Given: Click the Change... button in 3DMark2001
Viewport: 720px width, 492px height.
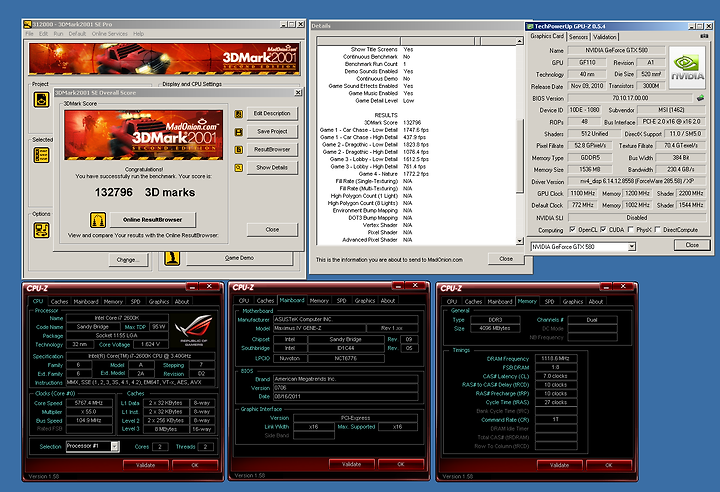Looking at the screenshot, I should pos(130,260).
